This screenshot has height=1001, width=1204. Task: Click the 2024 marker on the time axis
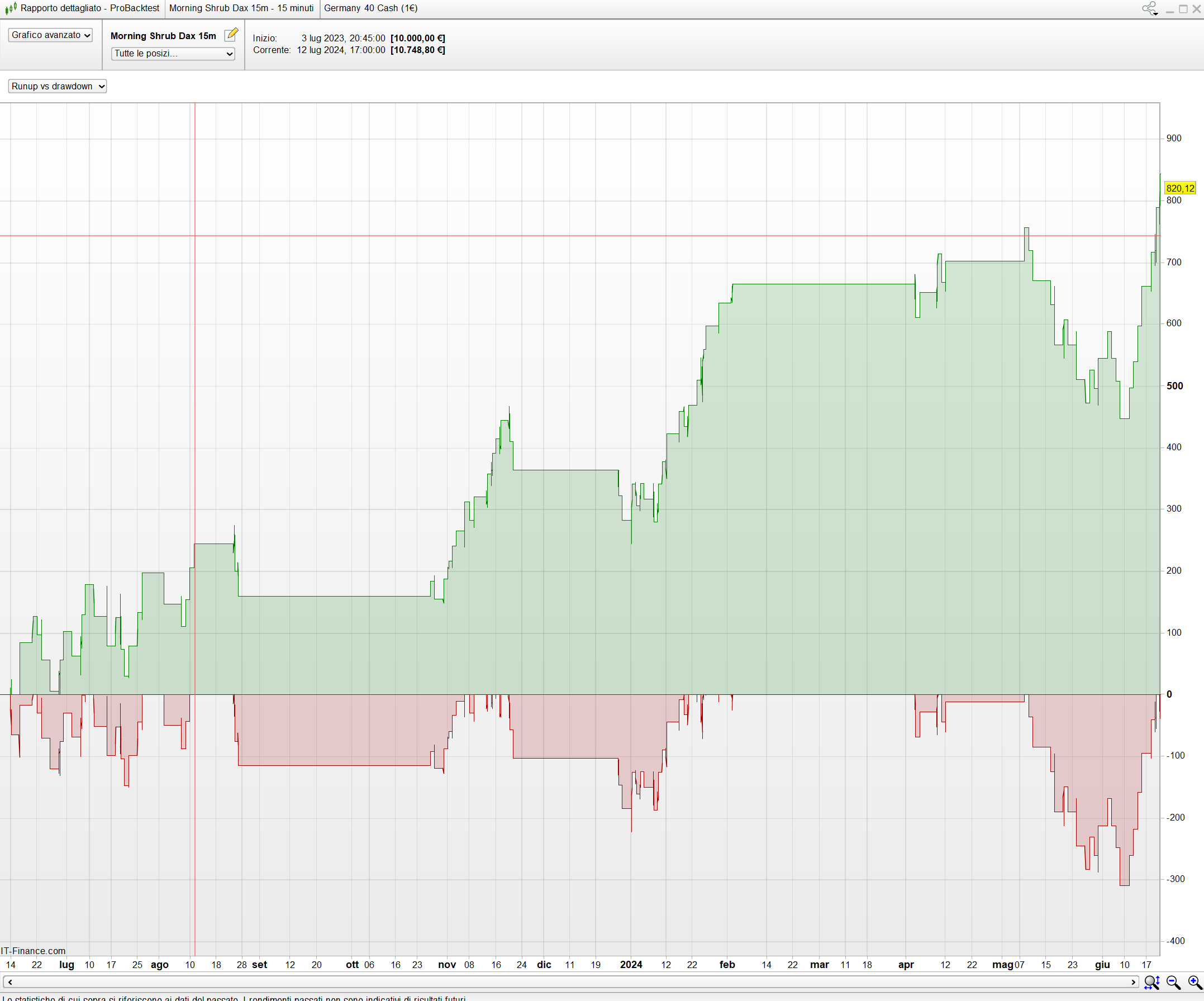point(631,964)
